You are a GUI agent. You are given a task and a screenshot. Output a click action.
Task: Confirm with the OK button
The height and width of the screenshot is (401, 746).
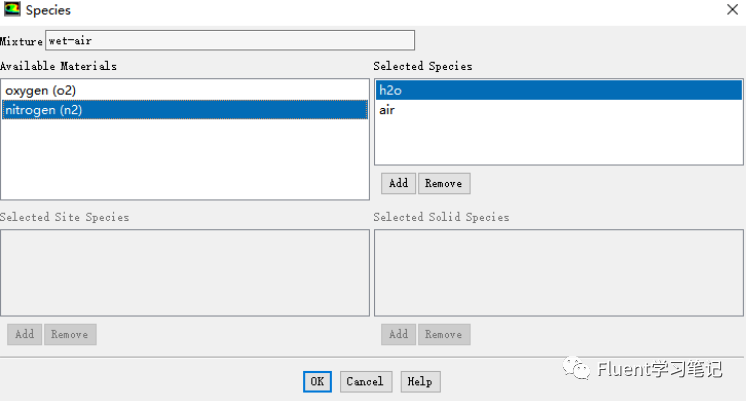(x=317, y=381)
